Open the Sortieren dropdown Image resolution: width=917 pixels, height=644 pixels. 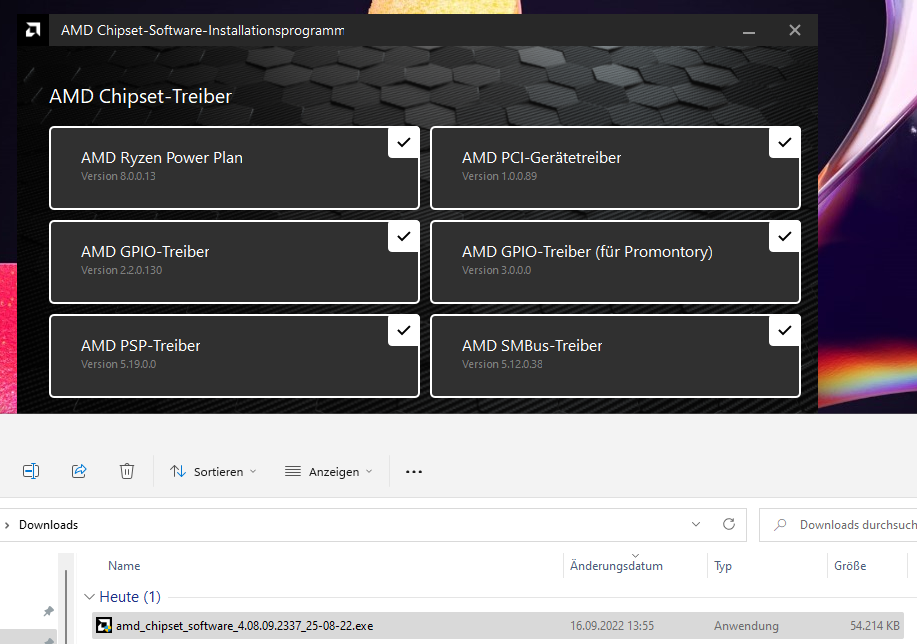tap(213, 471)
